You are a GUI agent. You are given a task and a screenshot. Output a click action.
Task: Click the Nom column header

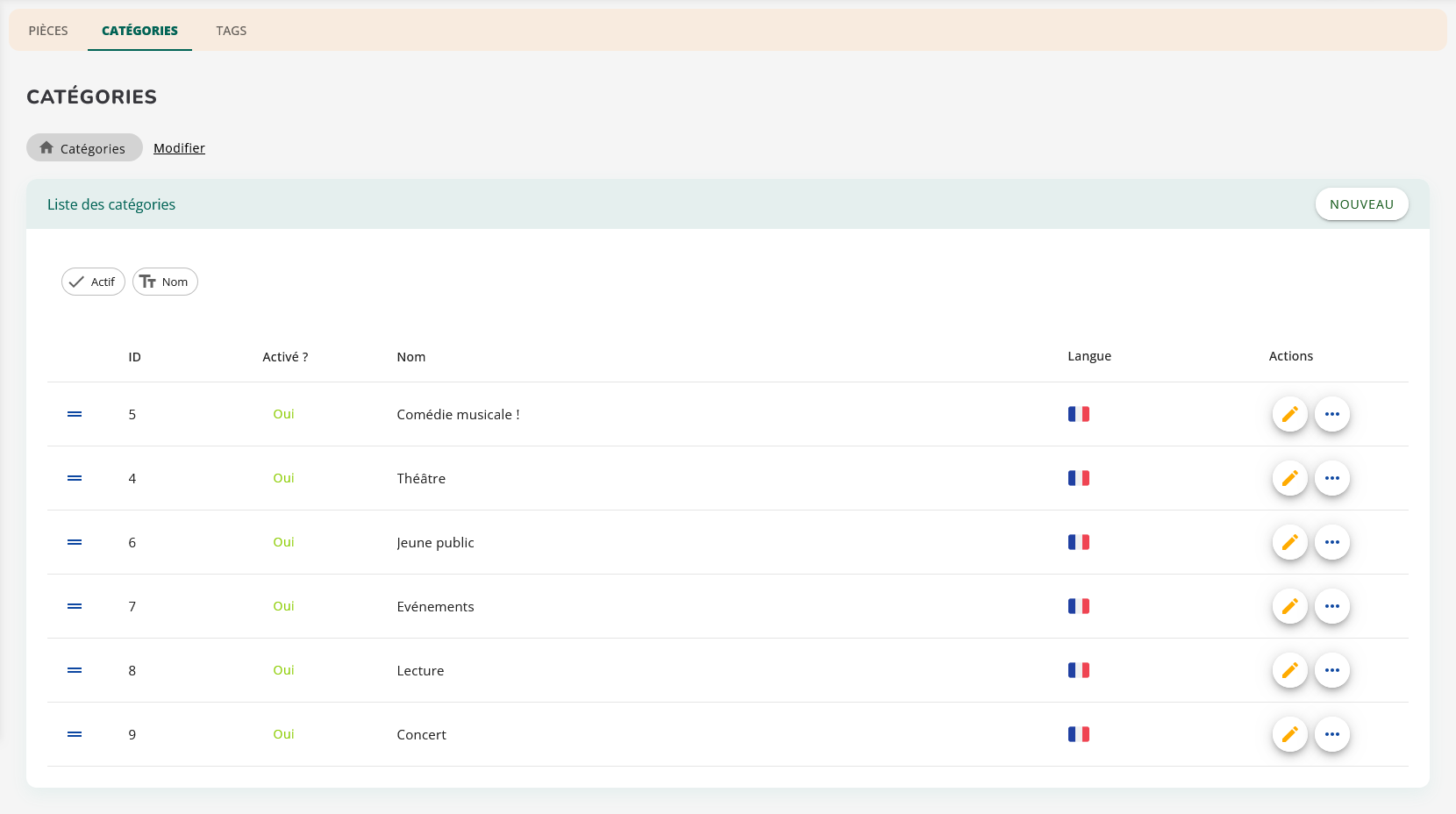pyautogui.click(x=410, y=357)
